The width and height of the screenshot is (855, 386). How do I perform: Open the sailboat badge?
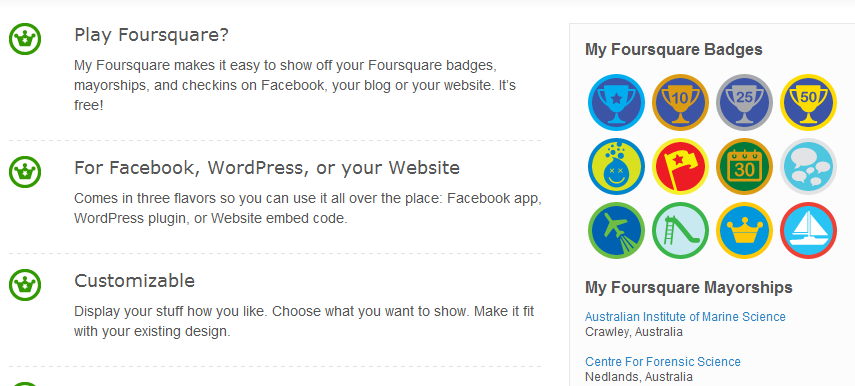(809, 231)
